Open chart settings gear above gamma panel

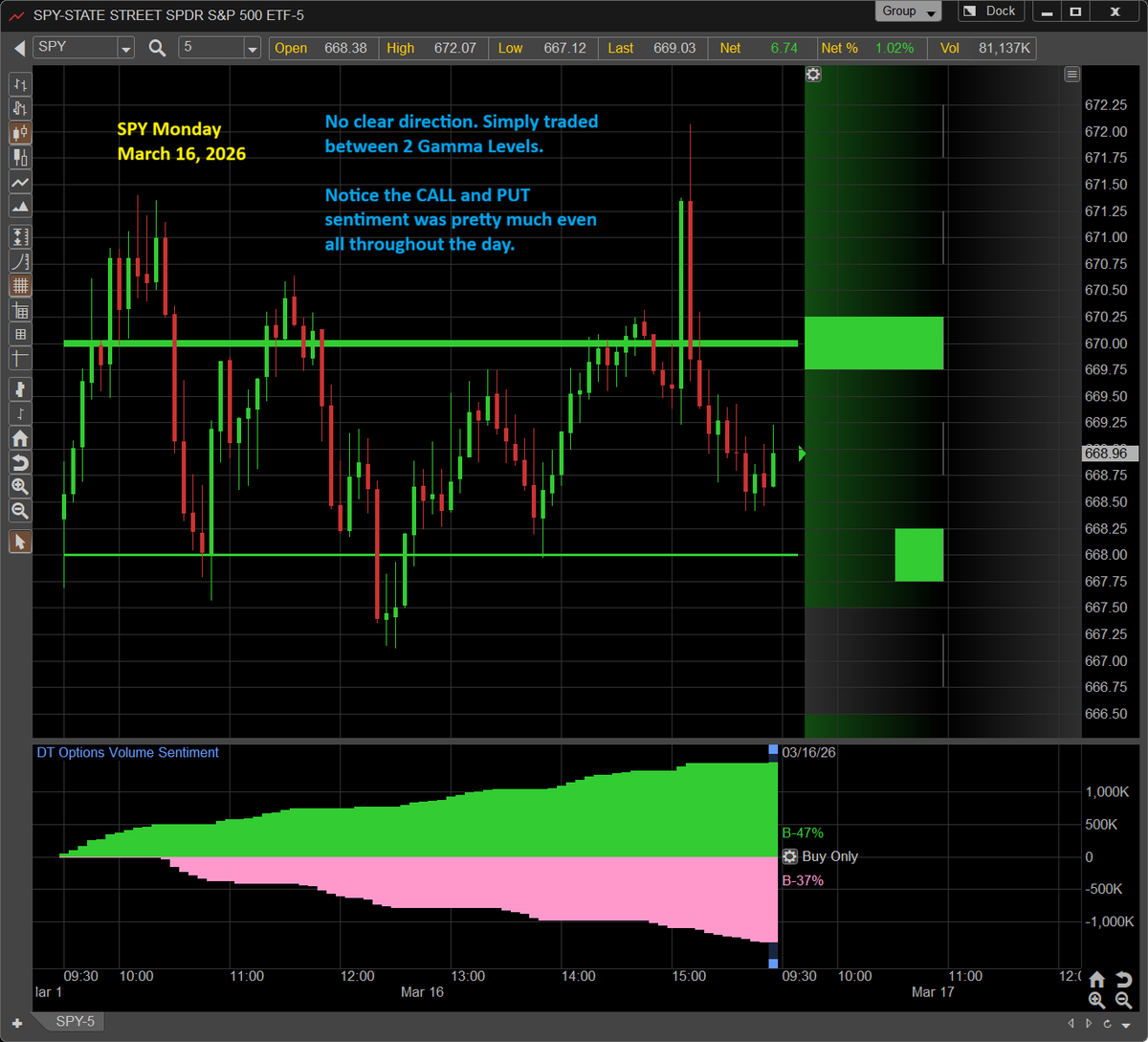[813, 75]
